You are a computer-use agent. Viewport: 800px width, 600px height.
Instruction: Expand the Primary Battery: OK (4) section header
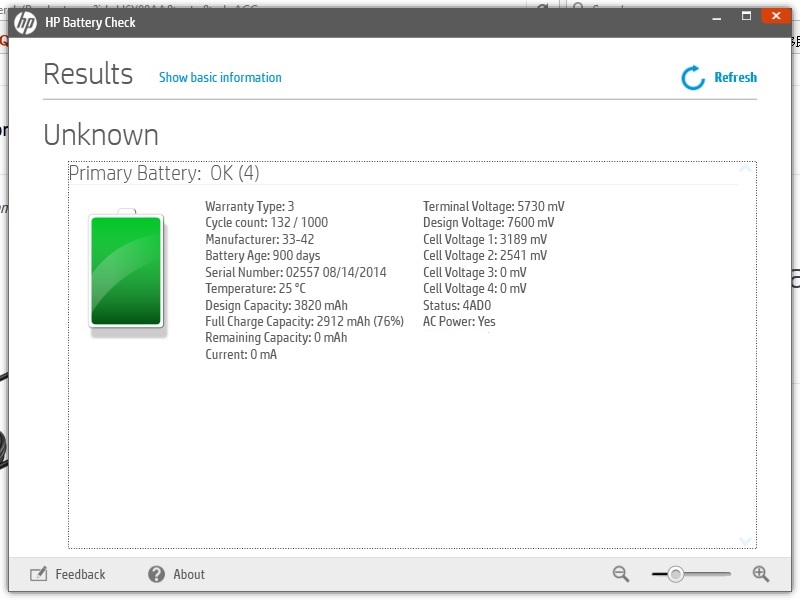point(163,172)
